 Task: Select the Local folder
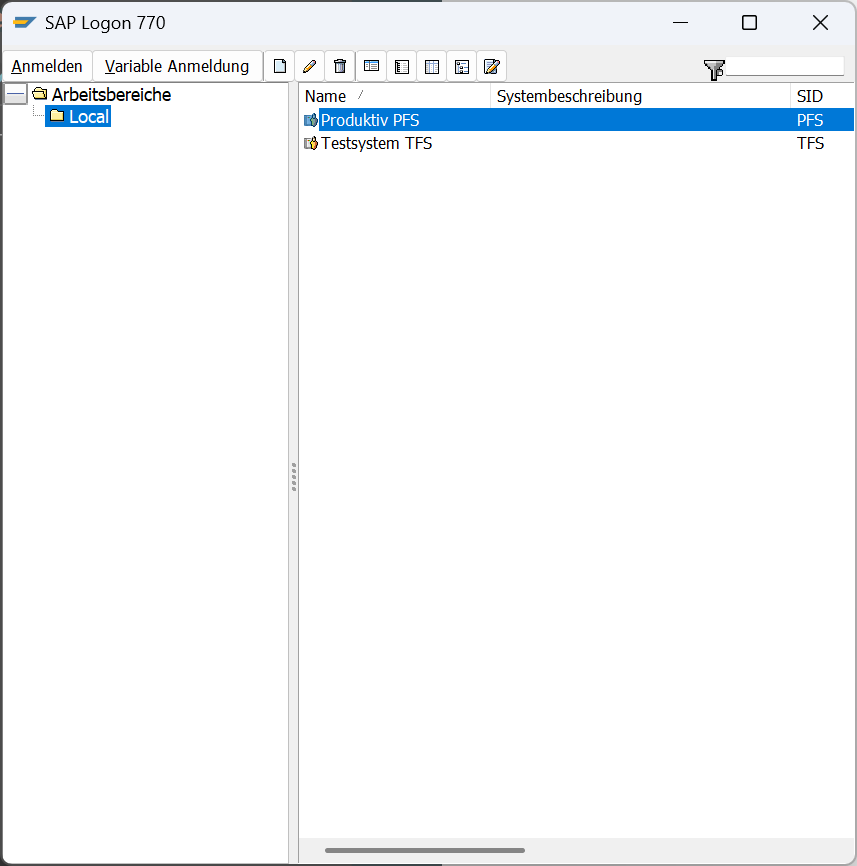pos(88,117)
